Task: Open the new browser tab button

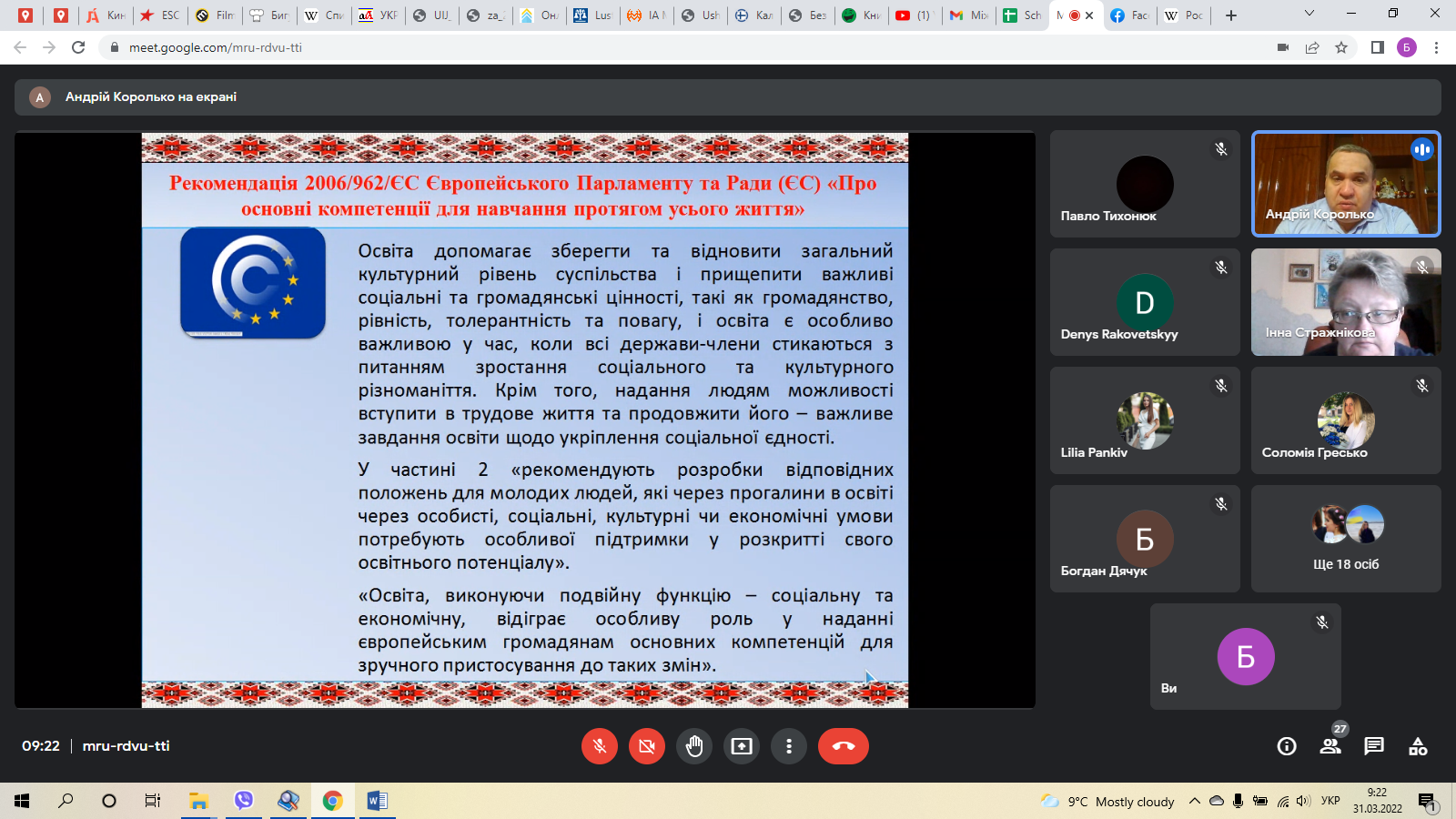Action: (x=1231, y=15)
